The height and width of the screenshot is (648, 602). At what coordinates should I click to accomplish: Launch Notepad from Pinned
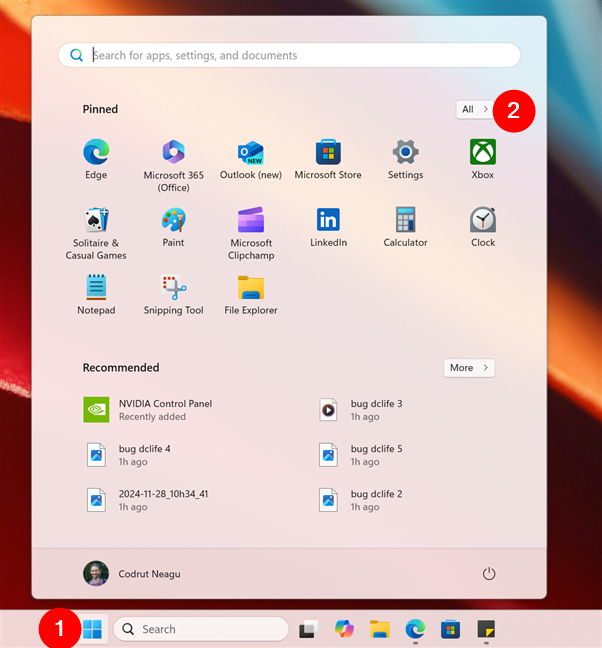tap(96, 295)
